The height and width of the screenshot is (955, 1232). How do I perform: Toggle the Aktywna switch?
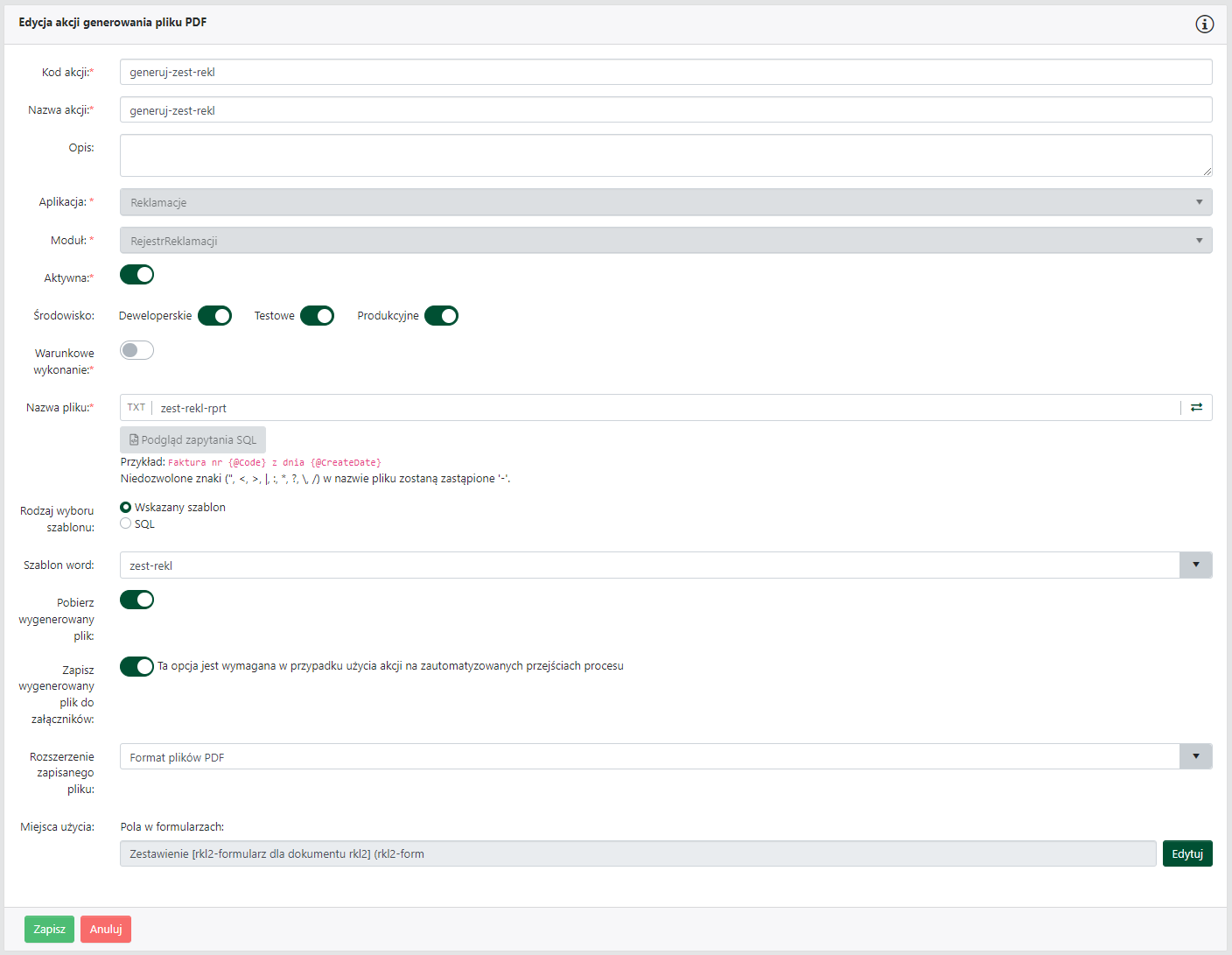(136, 275)
